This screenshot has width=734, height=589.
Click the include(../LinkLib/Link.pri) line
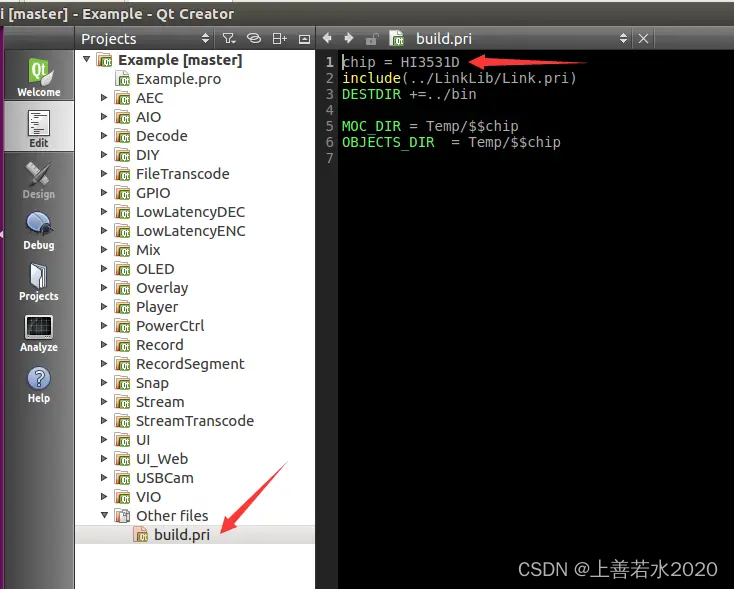point(459,78)
